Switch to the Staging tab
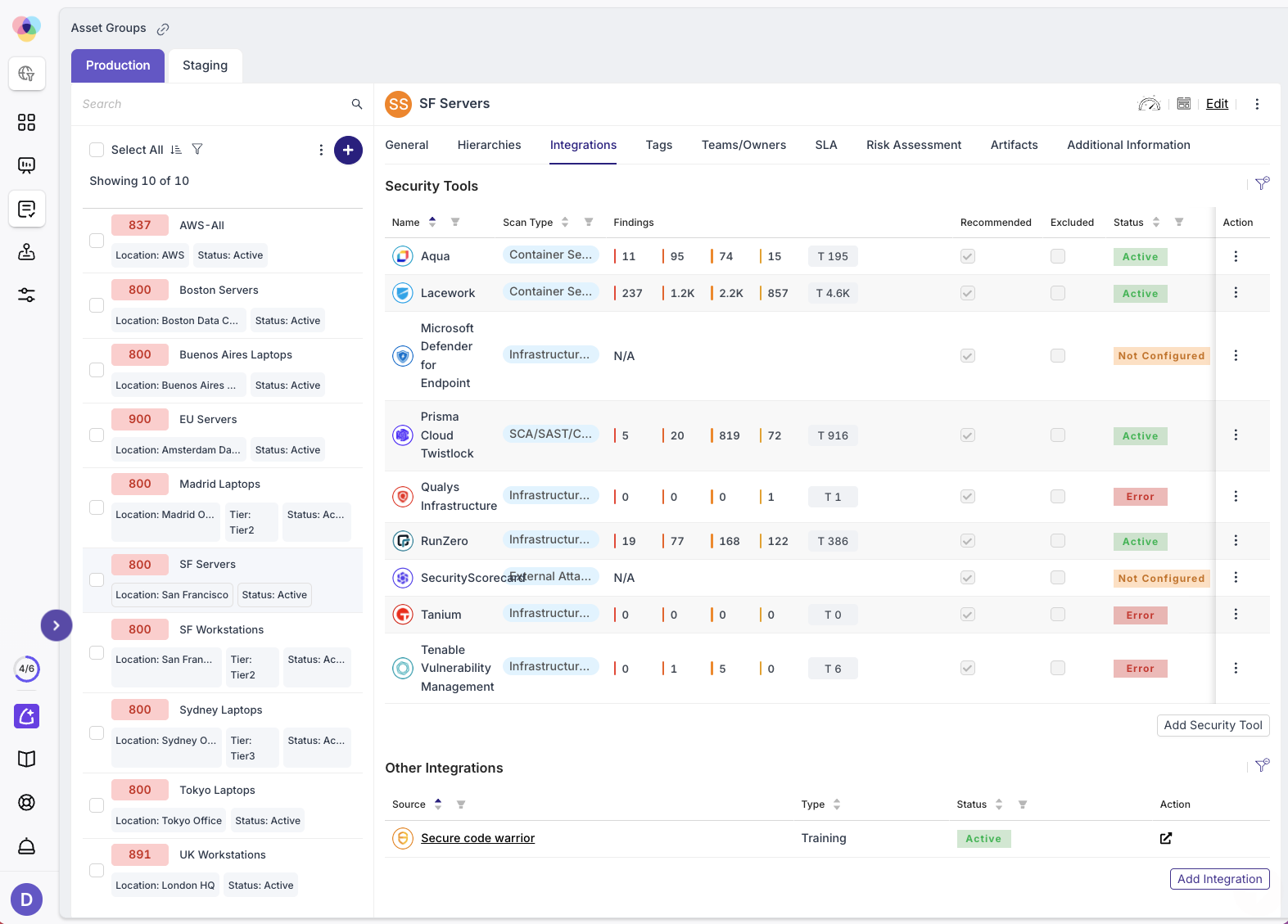 point(205,65)
